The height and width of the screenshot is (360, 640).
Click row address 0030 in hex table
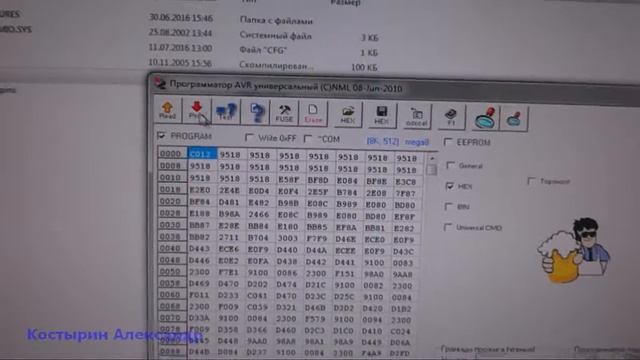(171, 225)
